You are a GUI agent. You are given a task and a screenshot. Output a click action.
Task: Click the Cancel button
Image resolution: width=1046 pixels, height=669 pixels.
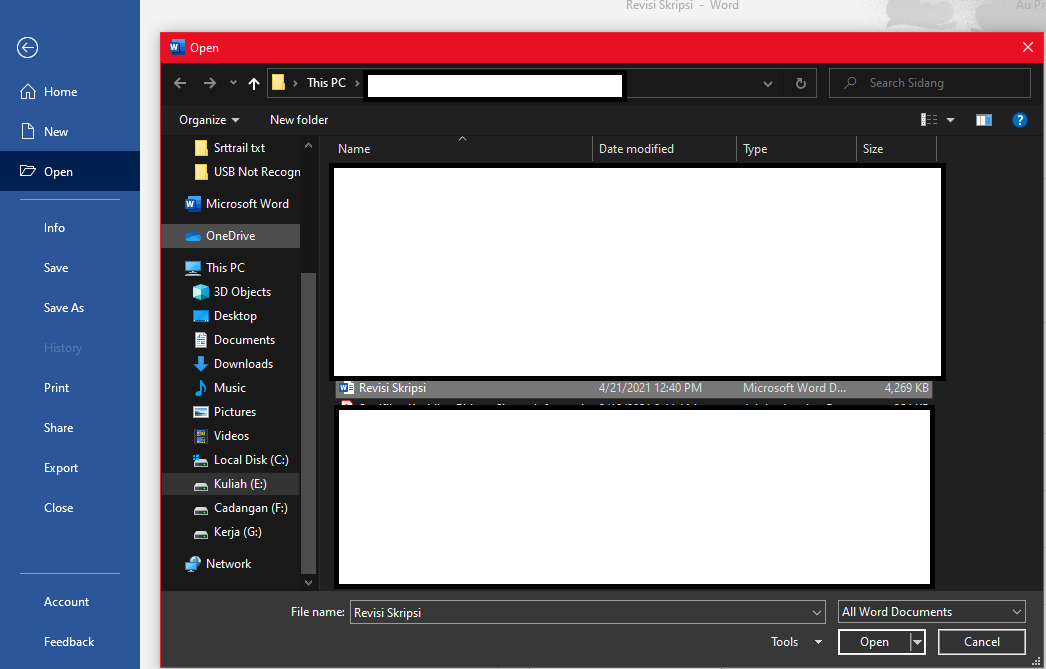(981, 641)
